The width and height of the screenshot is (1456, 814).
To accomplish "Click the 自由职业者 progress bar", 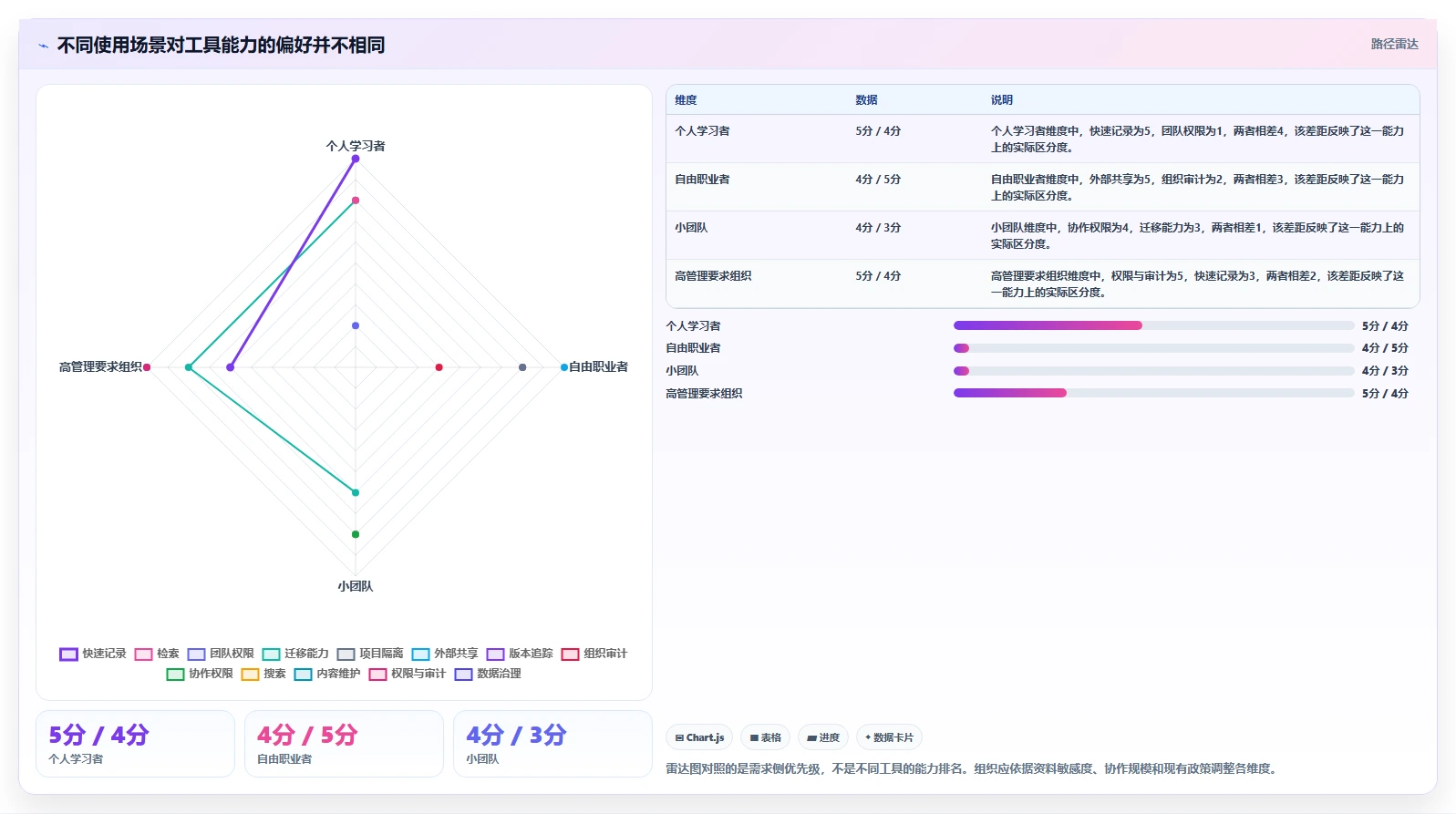I will (x=1153, y=348).
